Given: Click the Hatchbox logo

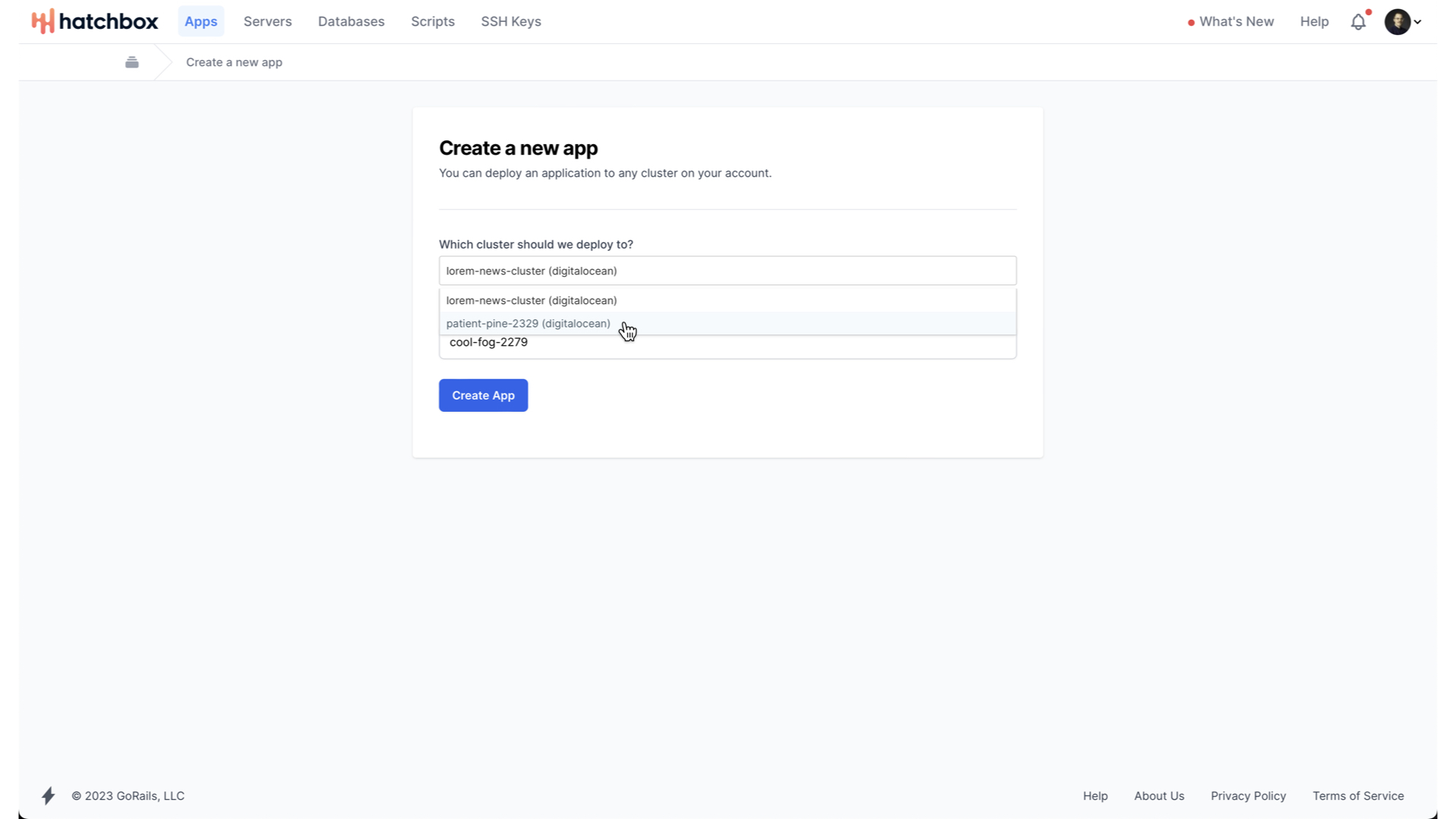Looking at the screenshot, I should click(95, 21).
